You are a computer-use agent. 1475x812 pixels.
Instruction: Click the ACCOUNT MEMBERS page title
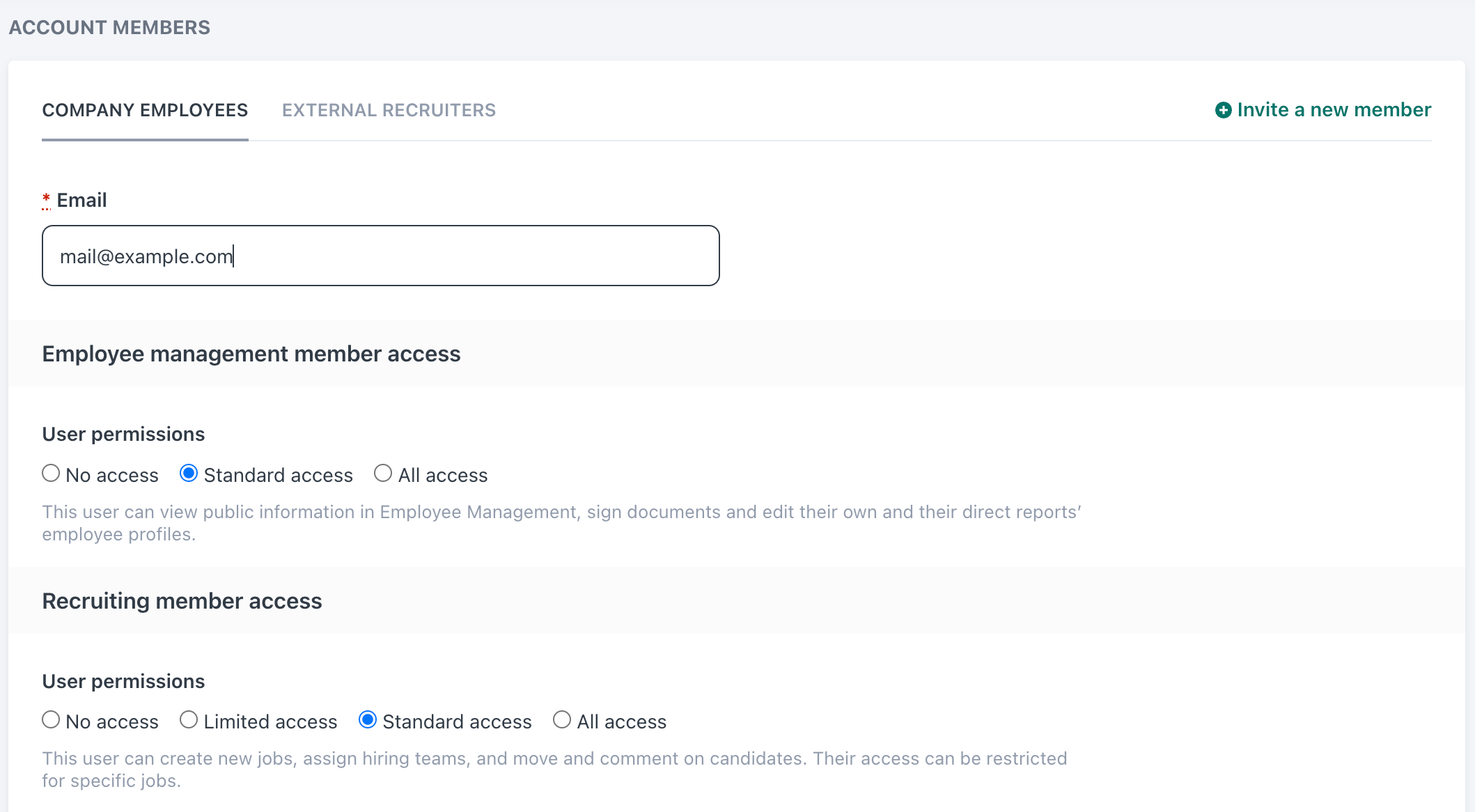pos(109,27)
